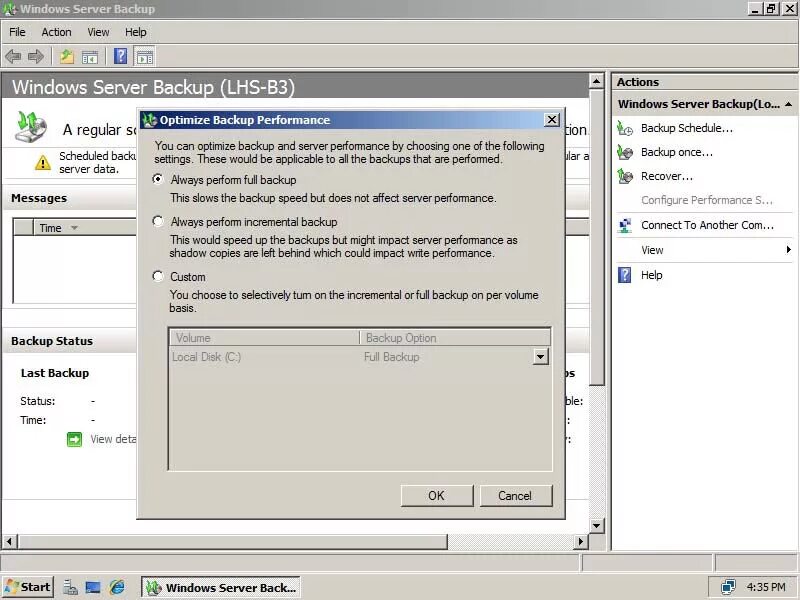
Task: Select Always perform full backup
Action: pyautogui.click(x=157, y=180)
